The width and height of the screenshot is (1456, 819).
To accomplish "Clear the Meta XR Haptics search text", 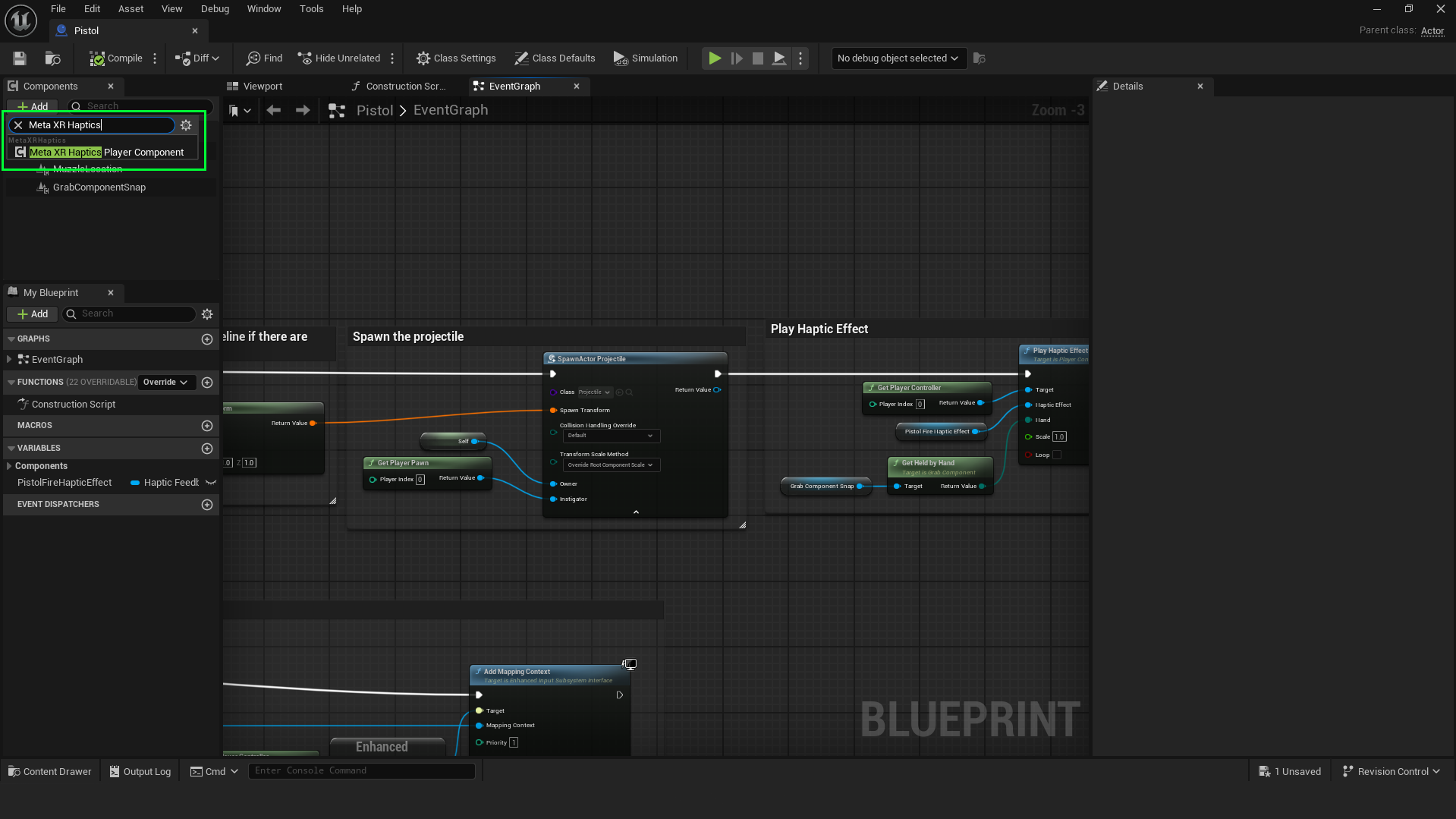I will (x=18, y=125).
